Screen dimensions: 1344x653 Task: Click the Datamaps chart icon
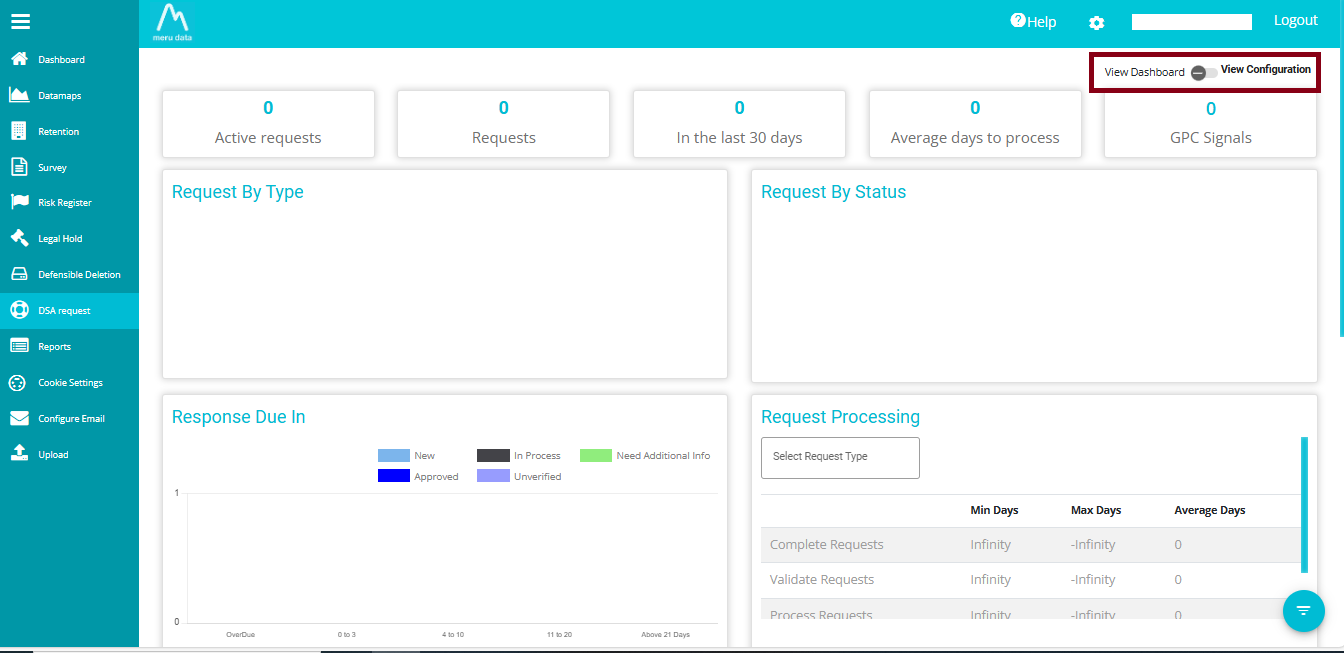(x=18, y=95)
